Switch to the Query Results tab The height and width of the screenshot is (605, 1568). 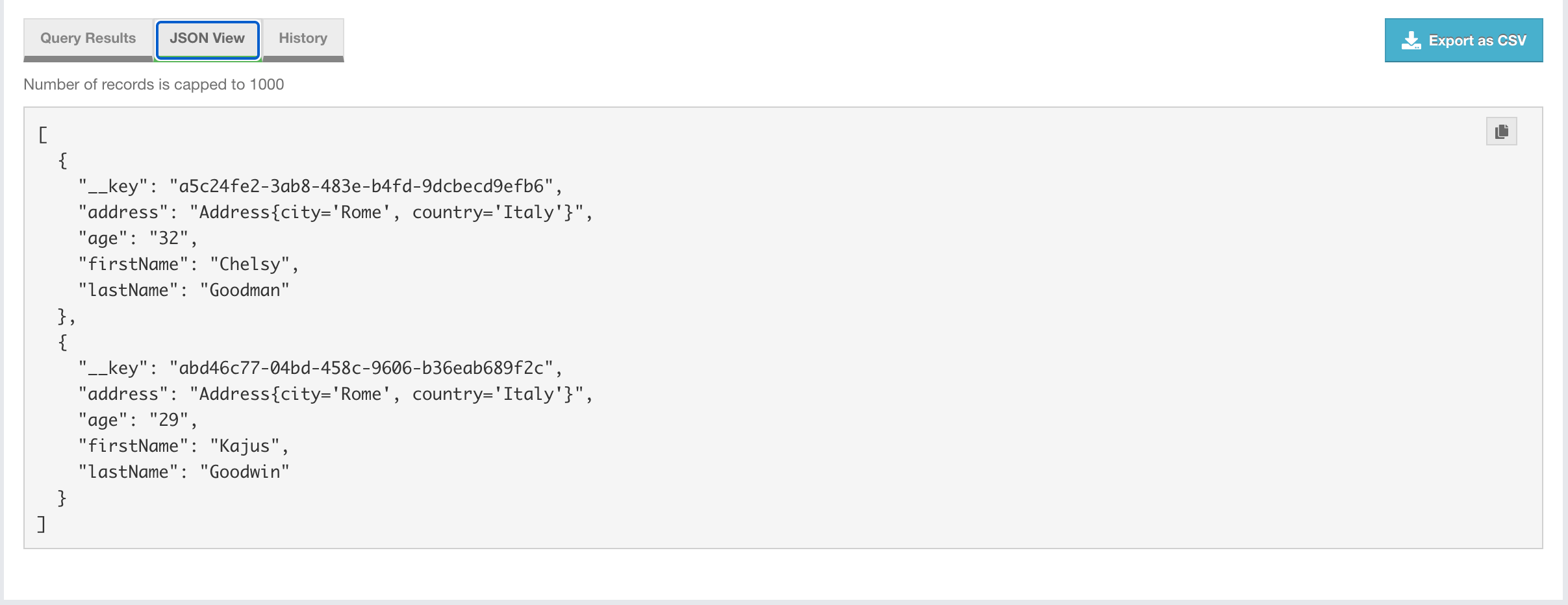click(x=88, y=38)
